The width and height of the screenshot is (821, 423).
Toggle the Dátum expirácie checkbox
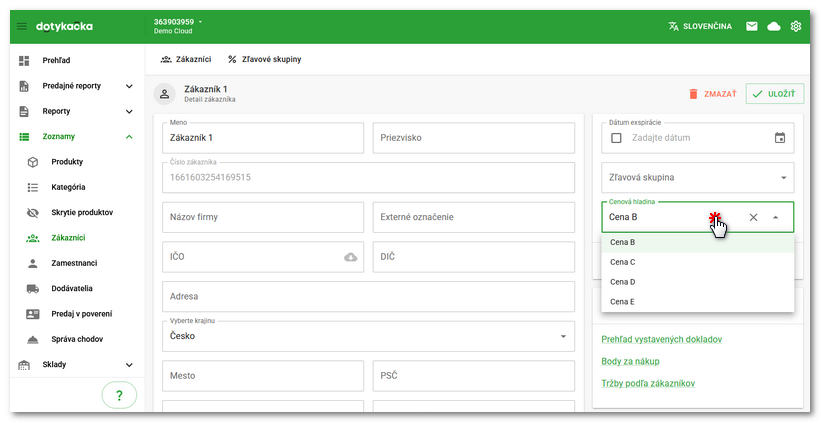tap(616, 138)
